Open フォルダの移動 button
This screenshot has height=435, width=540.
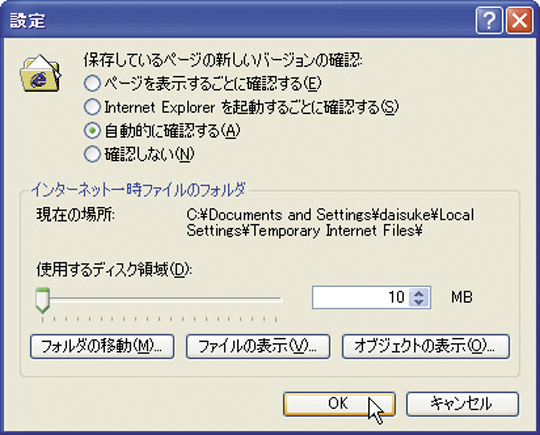[x=102, y=346]
